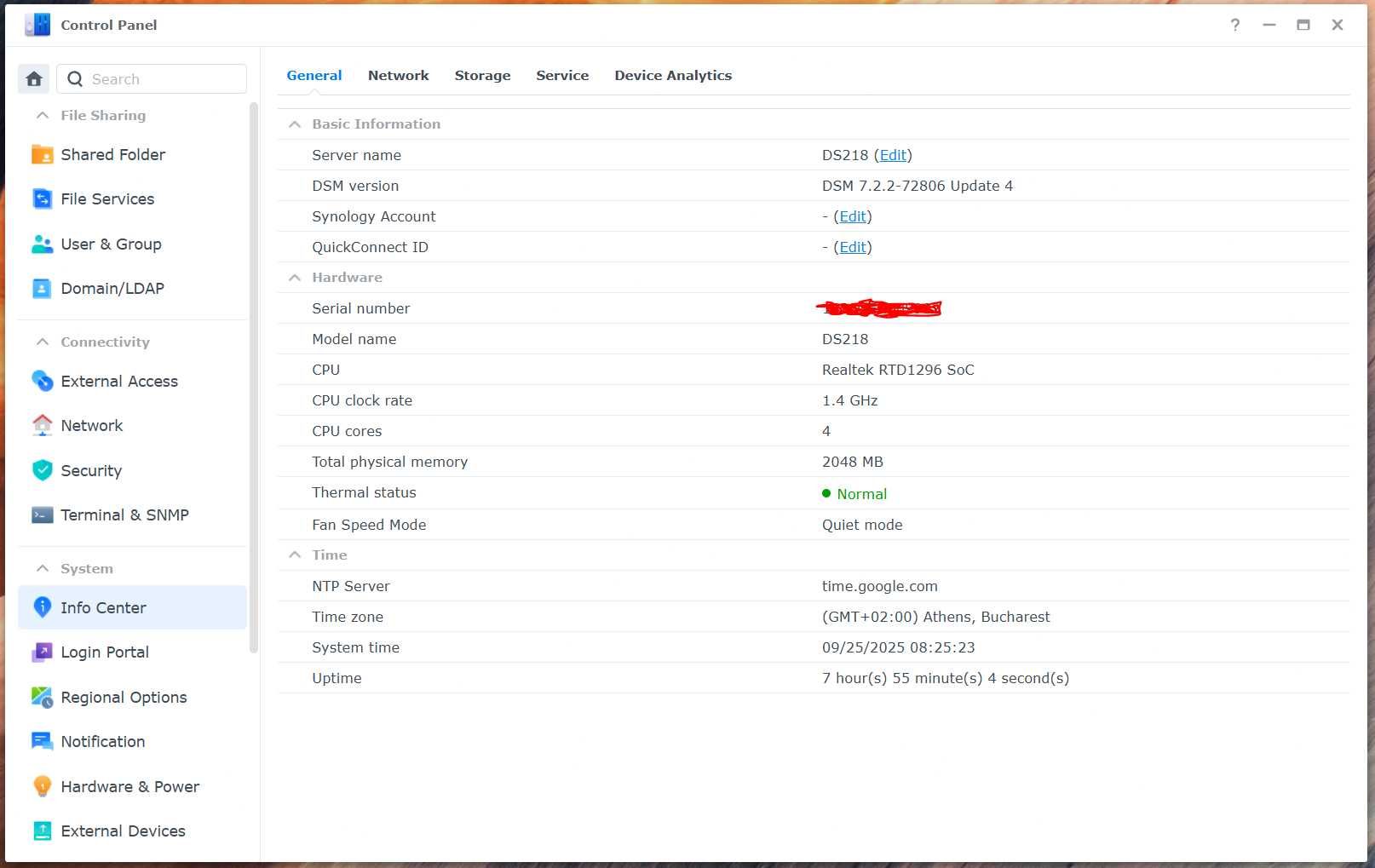
Task: Open User & Group icon
Action: 42,244
